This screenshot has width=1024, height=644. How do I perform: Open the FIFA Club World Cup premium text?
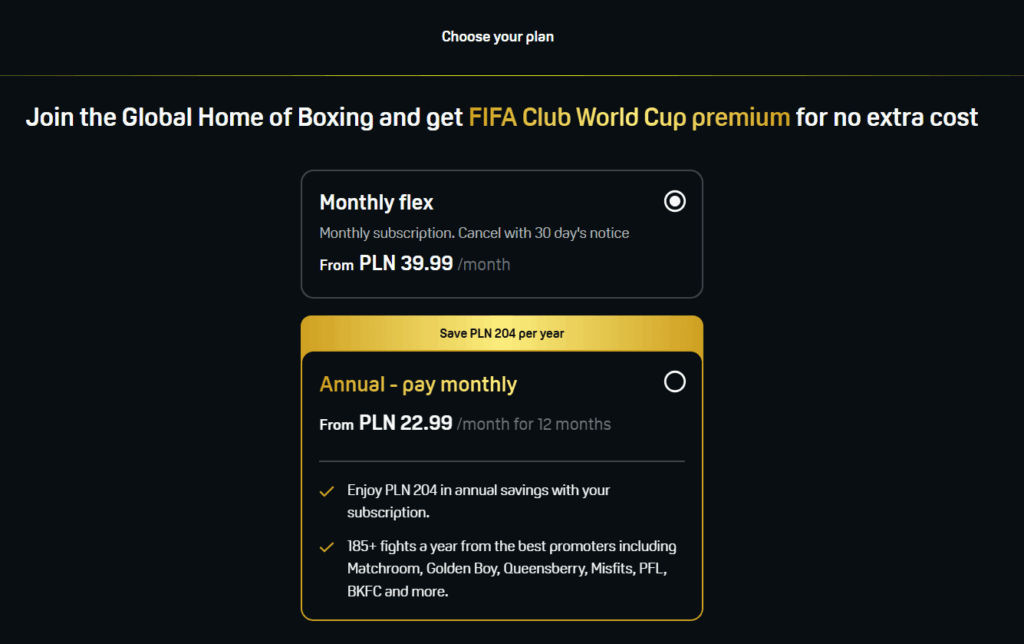[630, 118]
